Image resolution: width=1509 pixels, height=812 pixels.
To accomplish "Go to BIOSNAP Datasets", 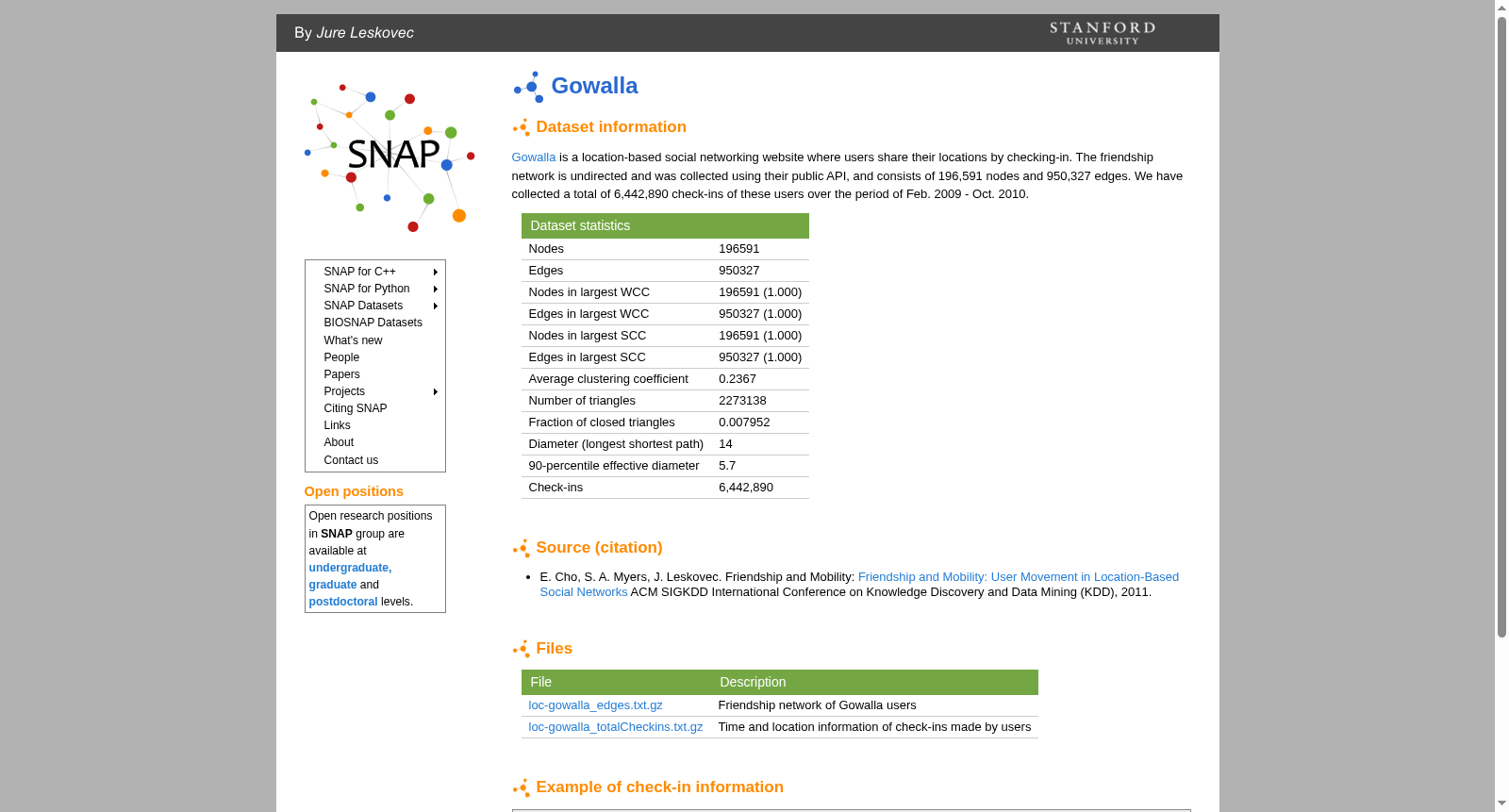I will (373, 323).
